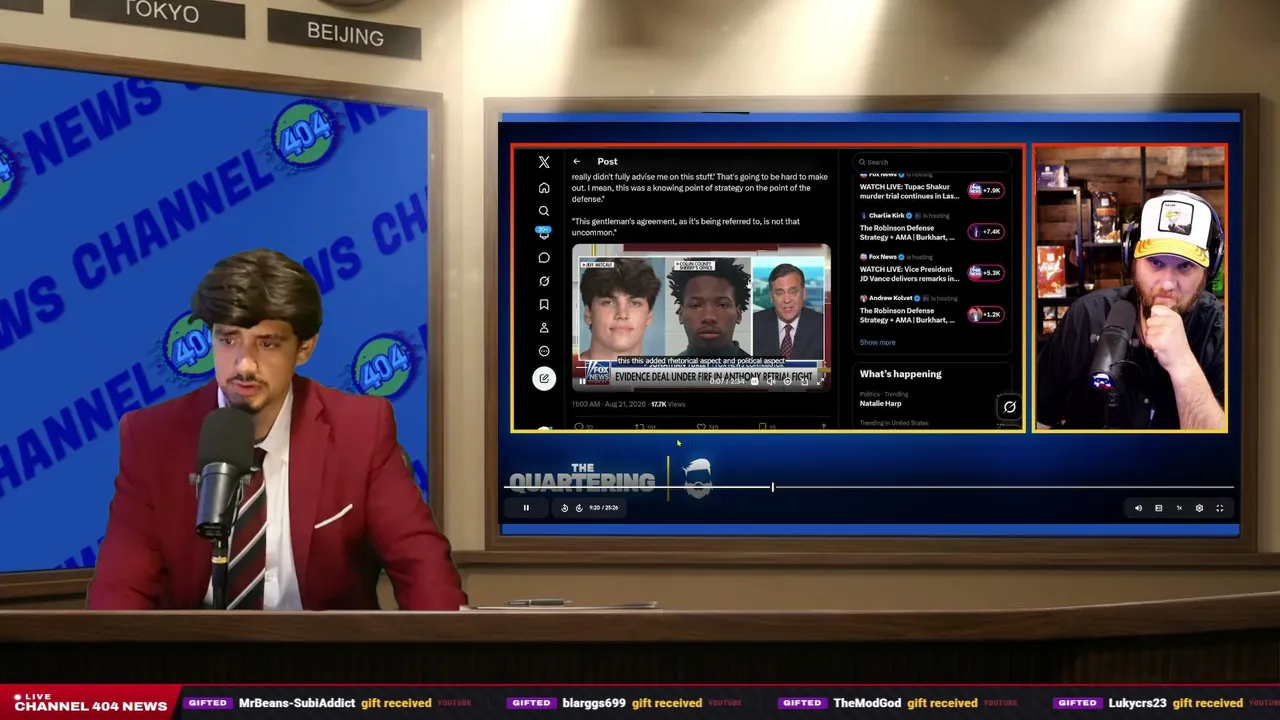The image size is (1280, 720).
Task: Click the +7.9K listeners badge
Action: 985,190
